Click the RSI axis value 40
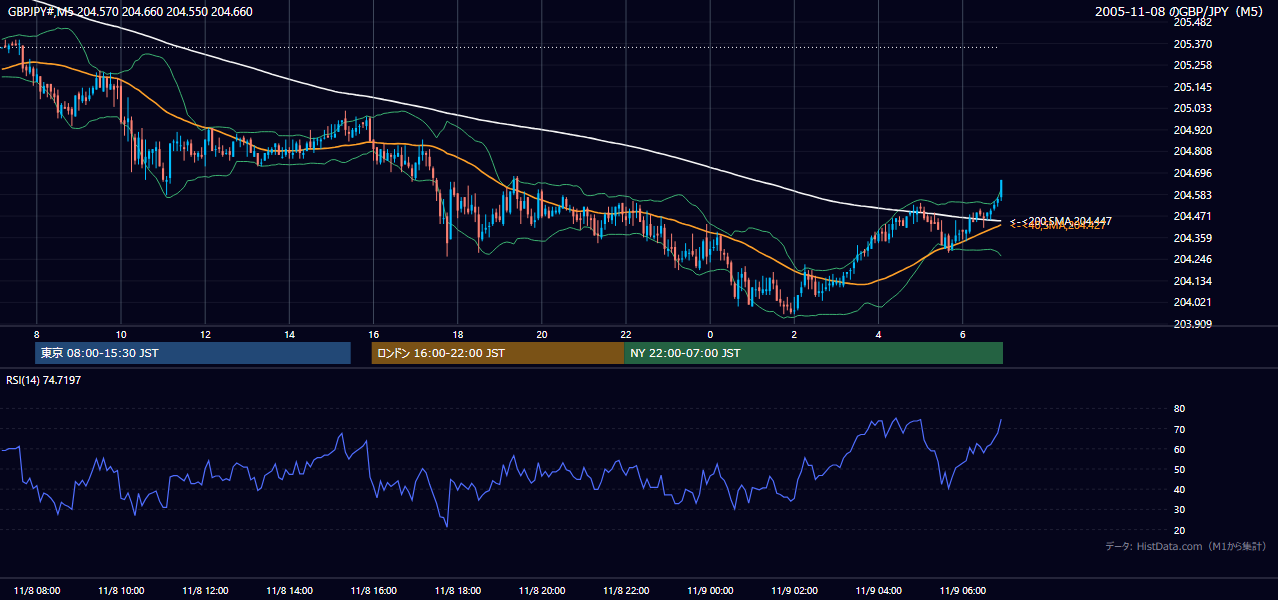Image resolution: width=1278 pixels, height=600 pixels. [1179, 489]
